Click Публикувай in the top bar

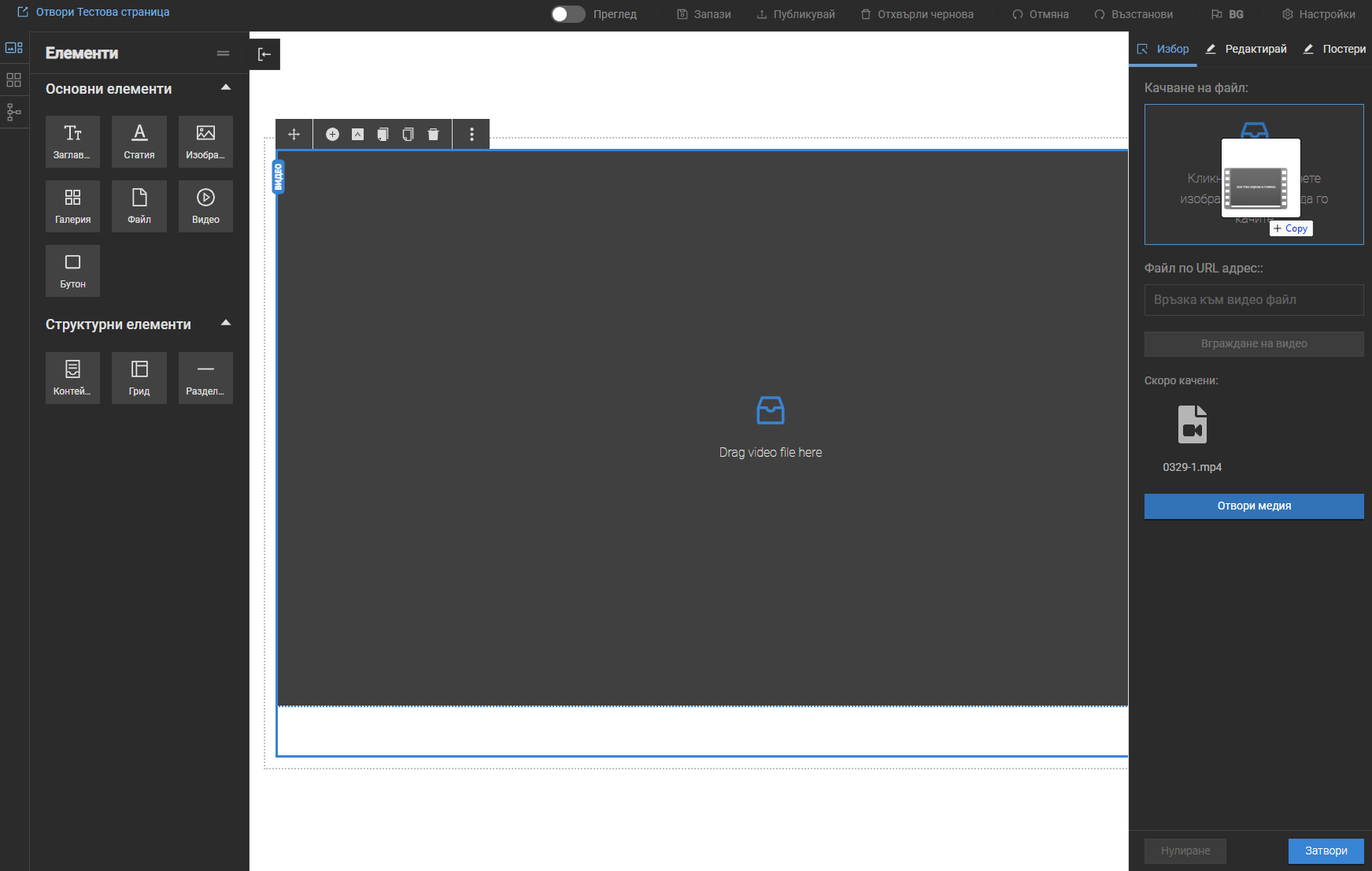tap(796, 14)
